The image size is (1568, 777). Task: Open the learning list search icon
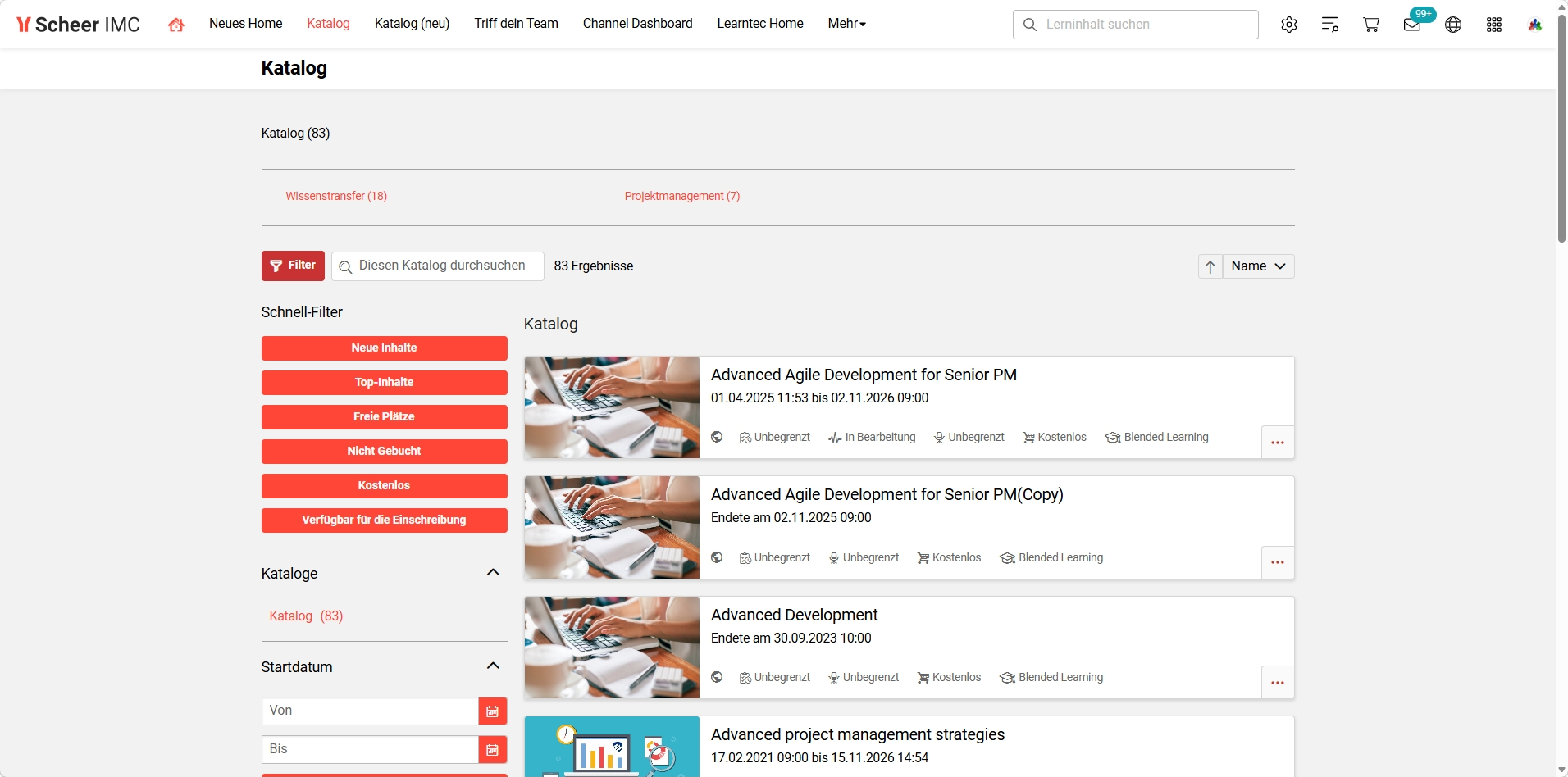tap(1330, 25)
